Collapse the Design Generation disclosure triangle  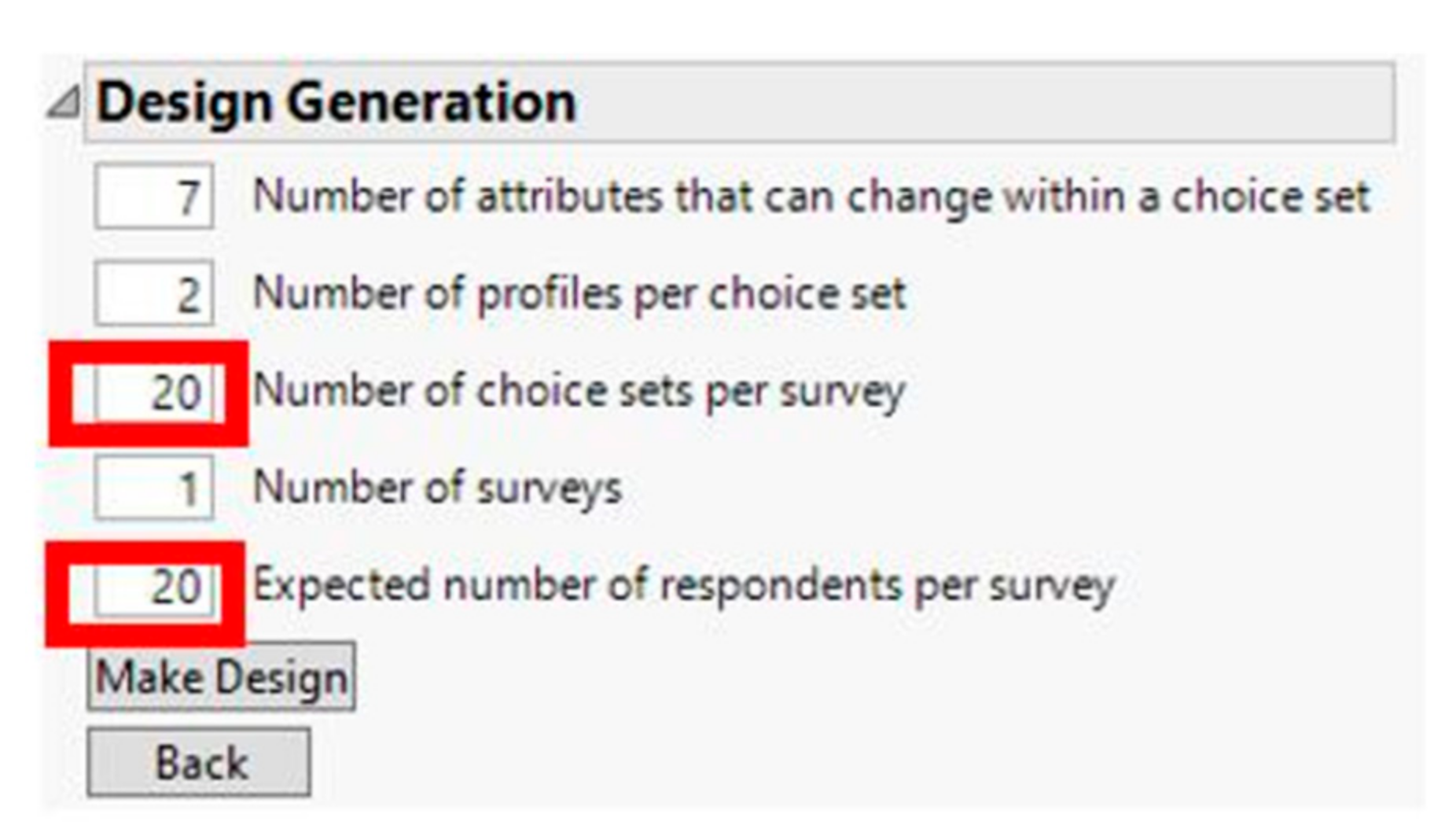pos(63,104)
